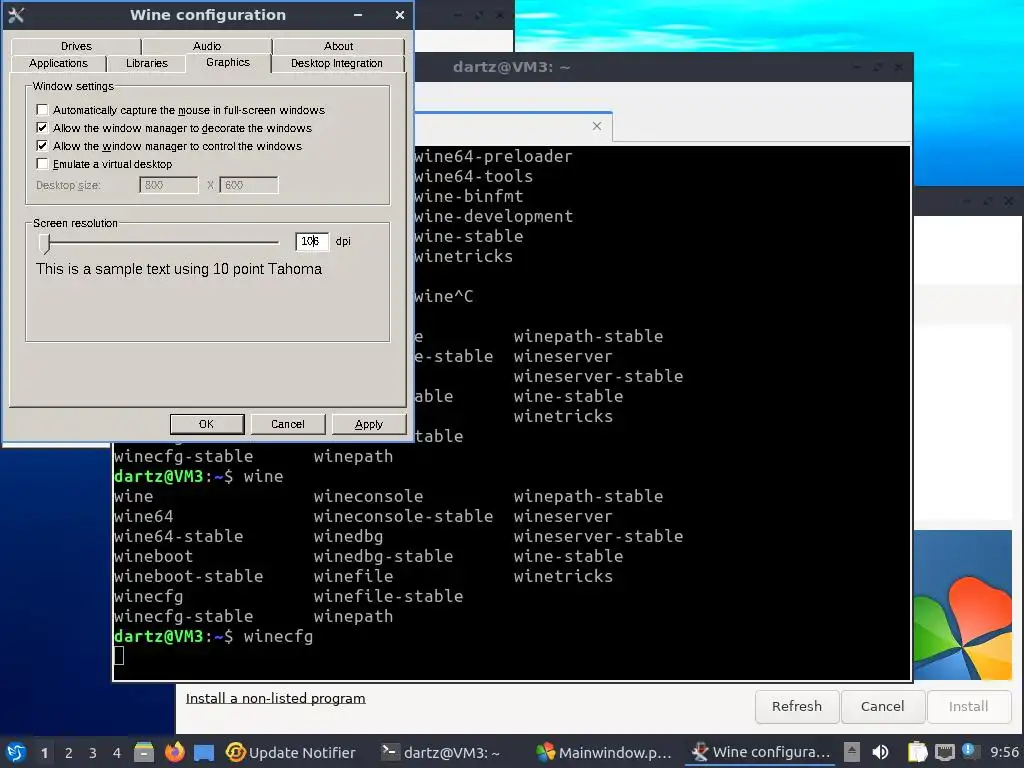Click the blue show desktop icon
Viewport: 1024px width, 768px height.
point(204,752)
